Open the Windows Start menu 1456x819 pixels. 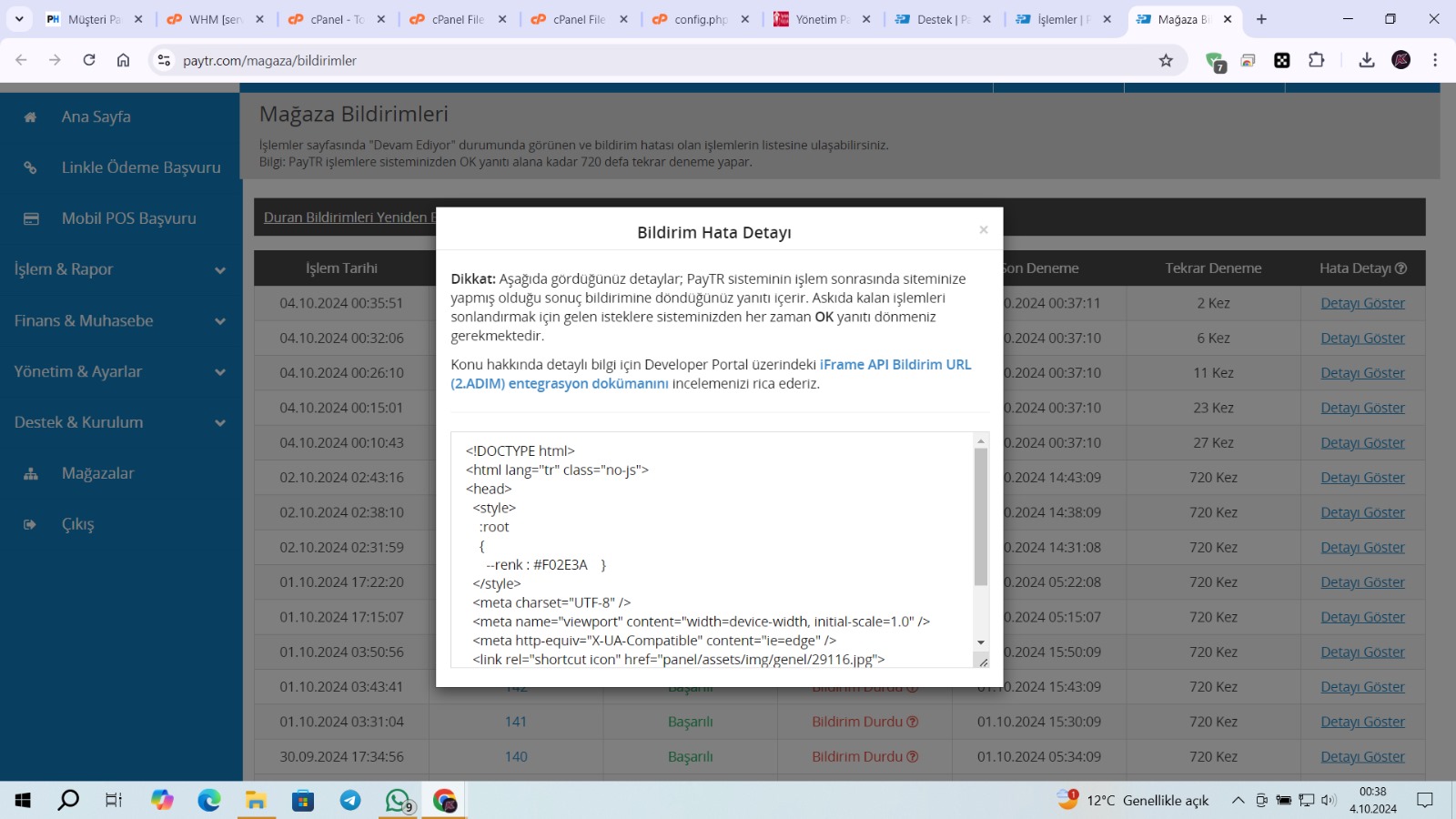[x=23, y=800]
